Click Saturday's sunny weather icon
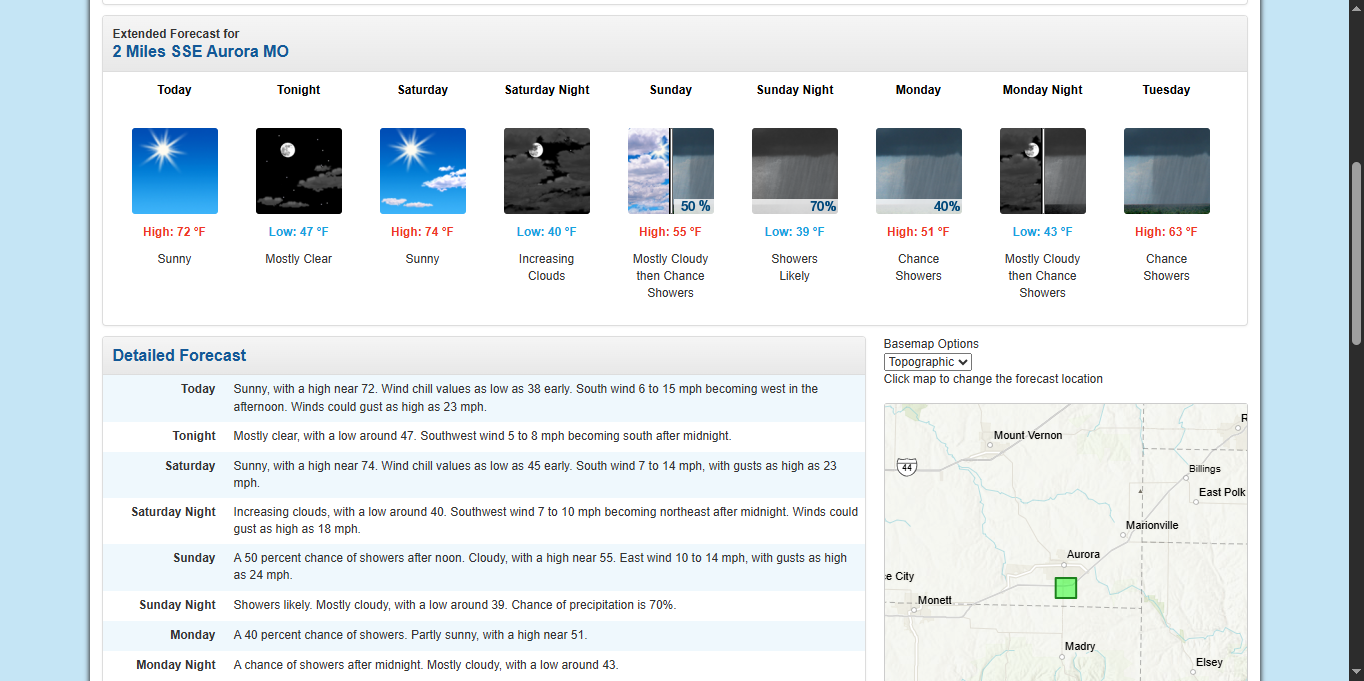Screen dimensions: 1364x681 [422, 171]
